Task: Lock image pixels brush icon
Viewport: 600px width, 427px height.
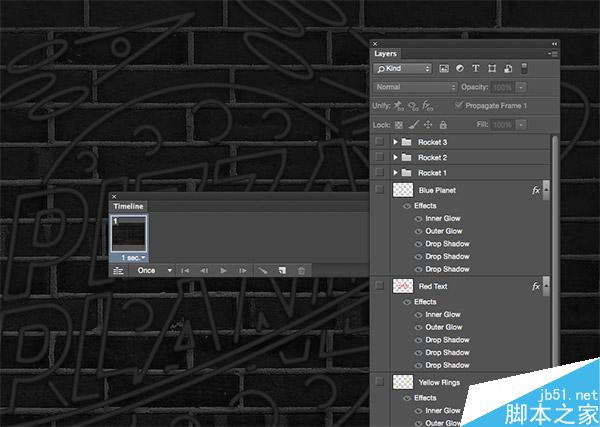Action: click(x=414, y=124)
